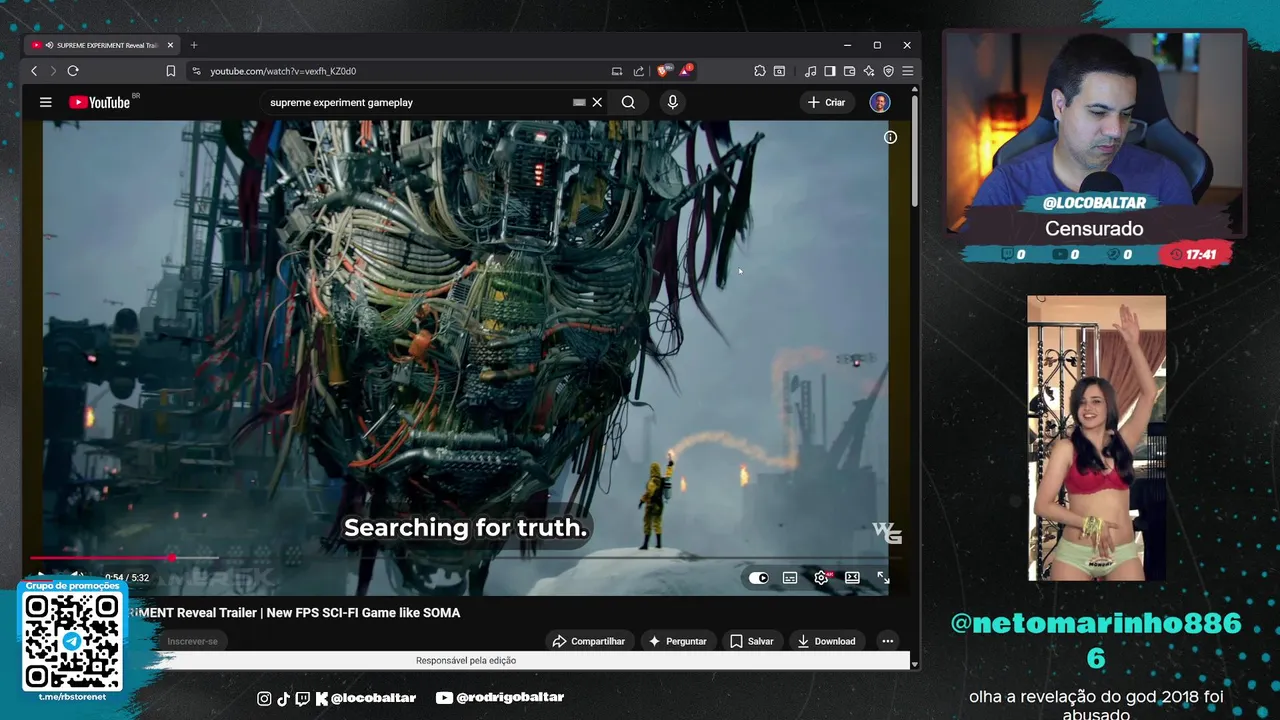Open more actions three-dot menu below video

click(887, 641)
